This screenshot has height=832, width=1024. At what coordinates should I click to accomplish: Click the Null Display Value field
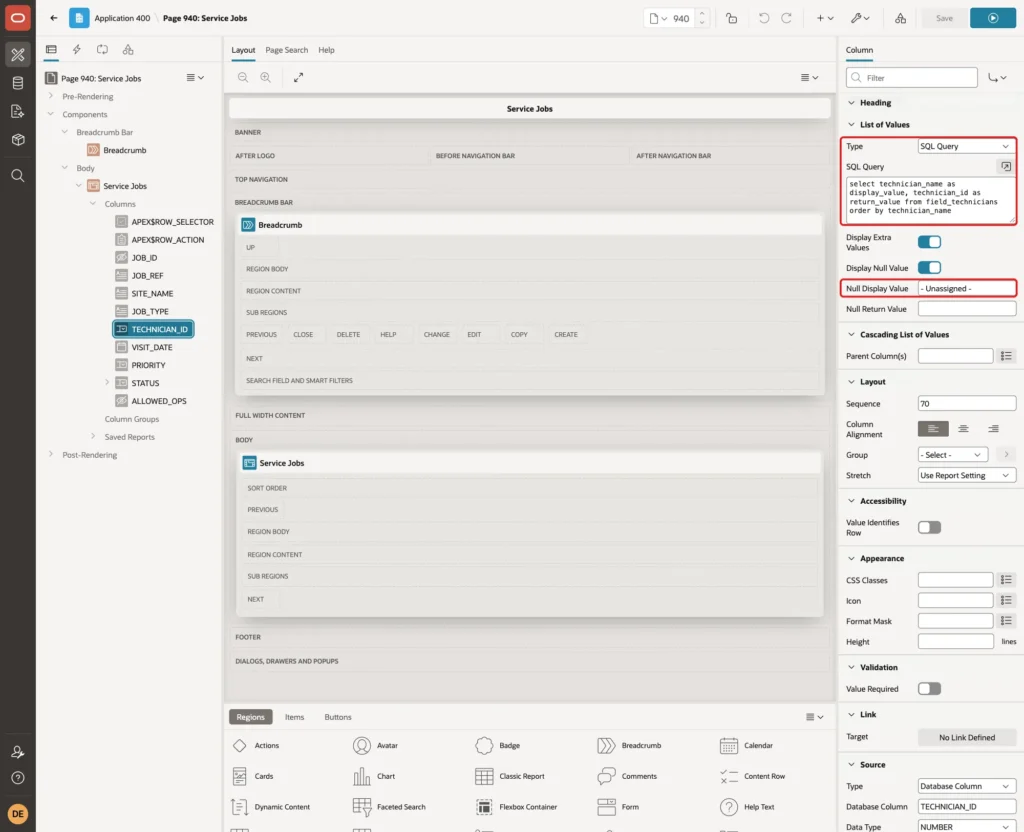[967, 289]
